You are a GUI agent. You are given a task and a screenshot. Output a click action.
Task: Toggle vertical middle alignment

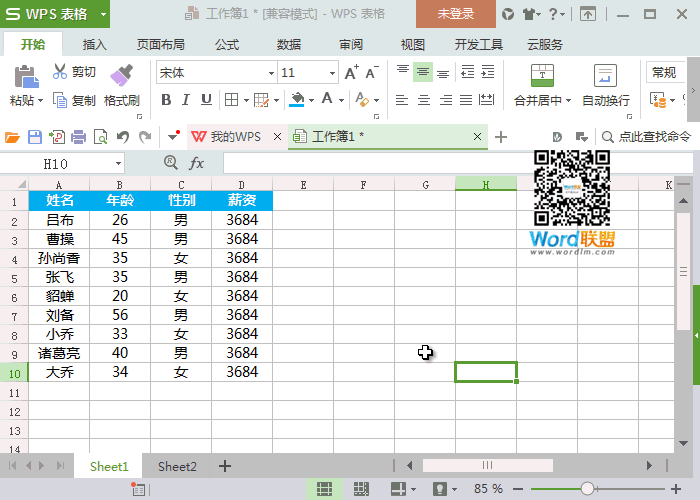coord(423,72)
